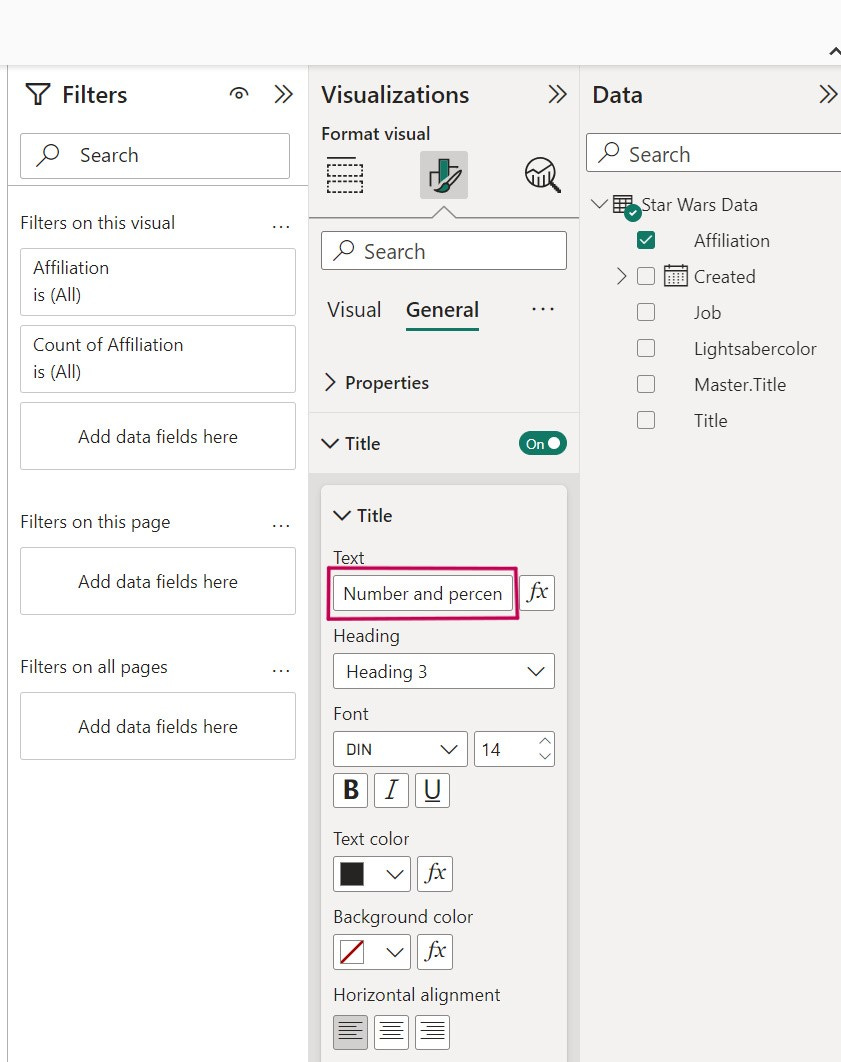Click Add data fields here for all pages
Screen dimensions: 841x1062
pos(158,726)
